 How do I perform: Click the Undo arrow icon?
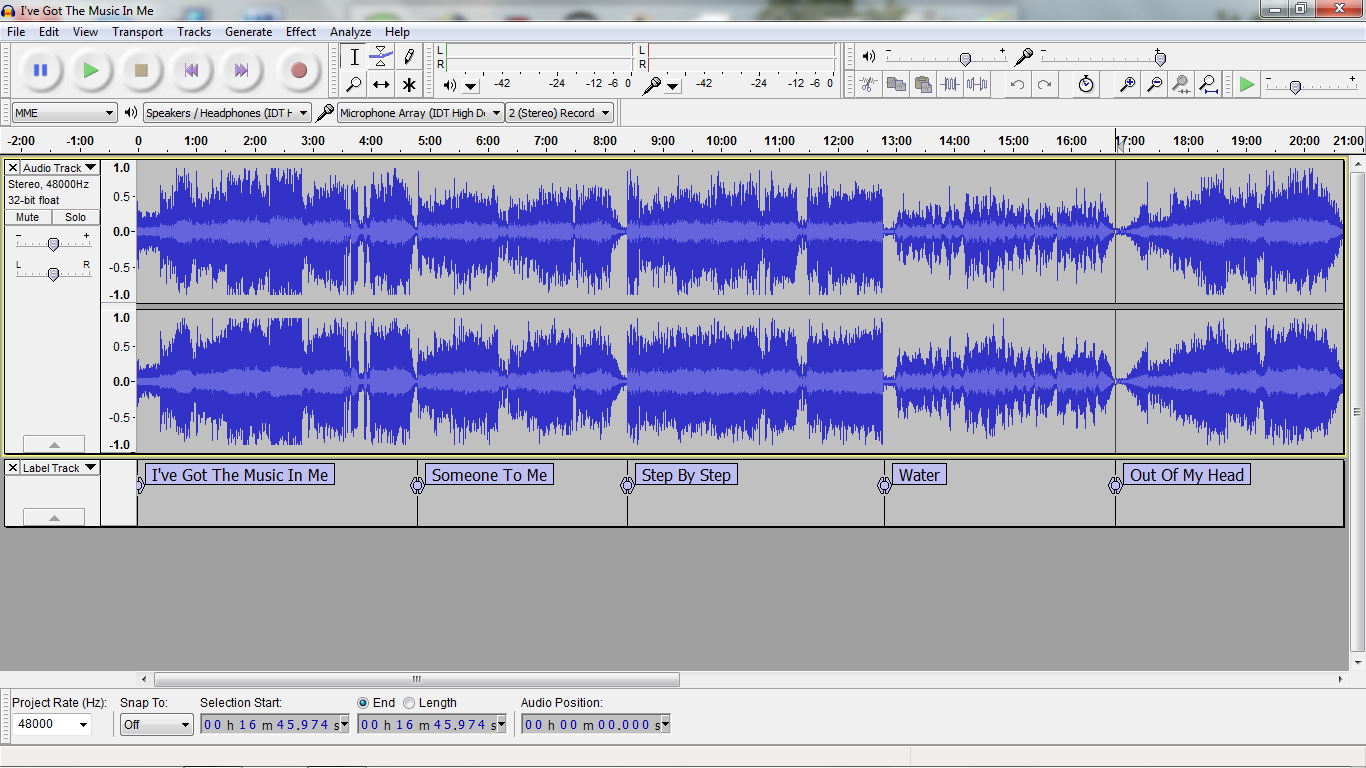(x=1017, y=85)
